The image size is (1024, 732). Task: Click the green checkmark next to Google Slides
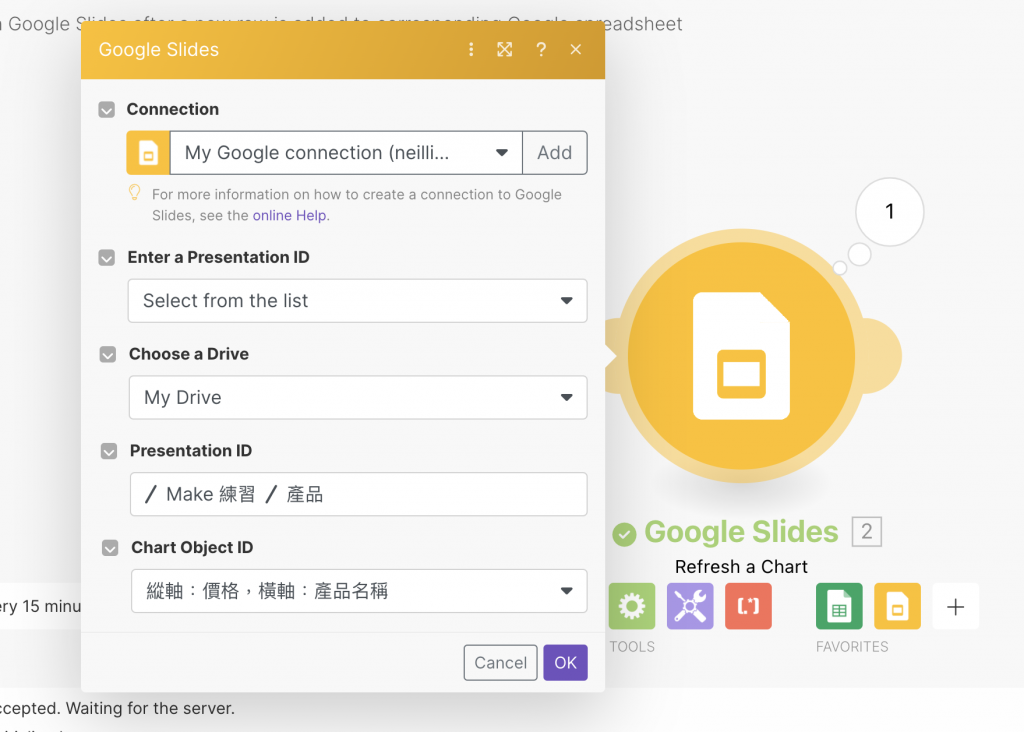click(624, 534)
